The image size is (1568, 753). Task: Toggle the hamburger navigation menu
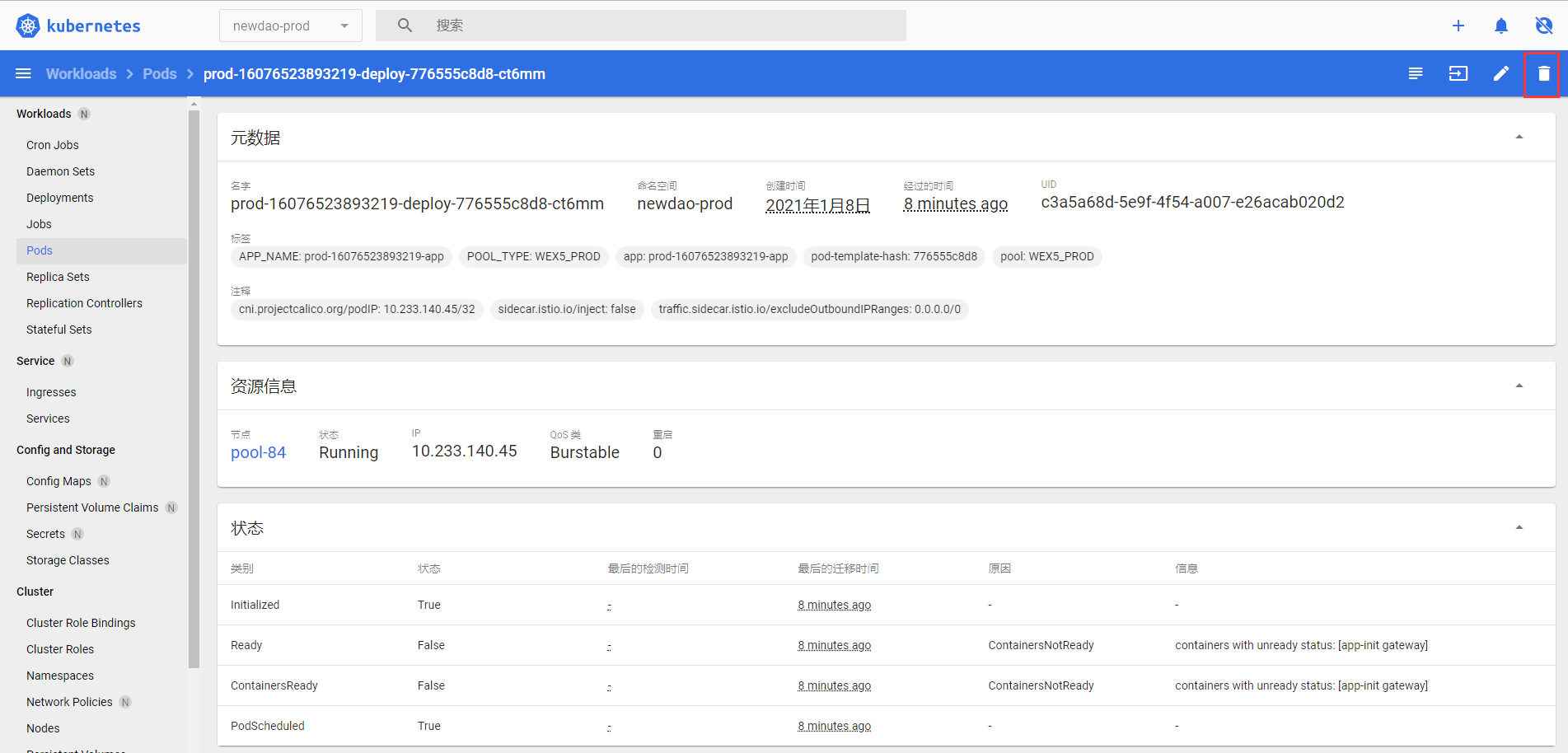(x=23, y=73)
